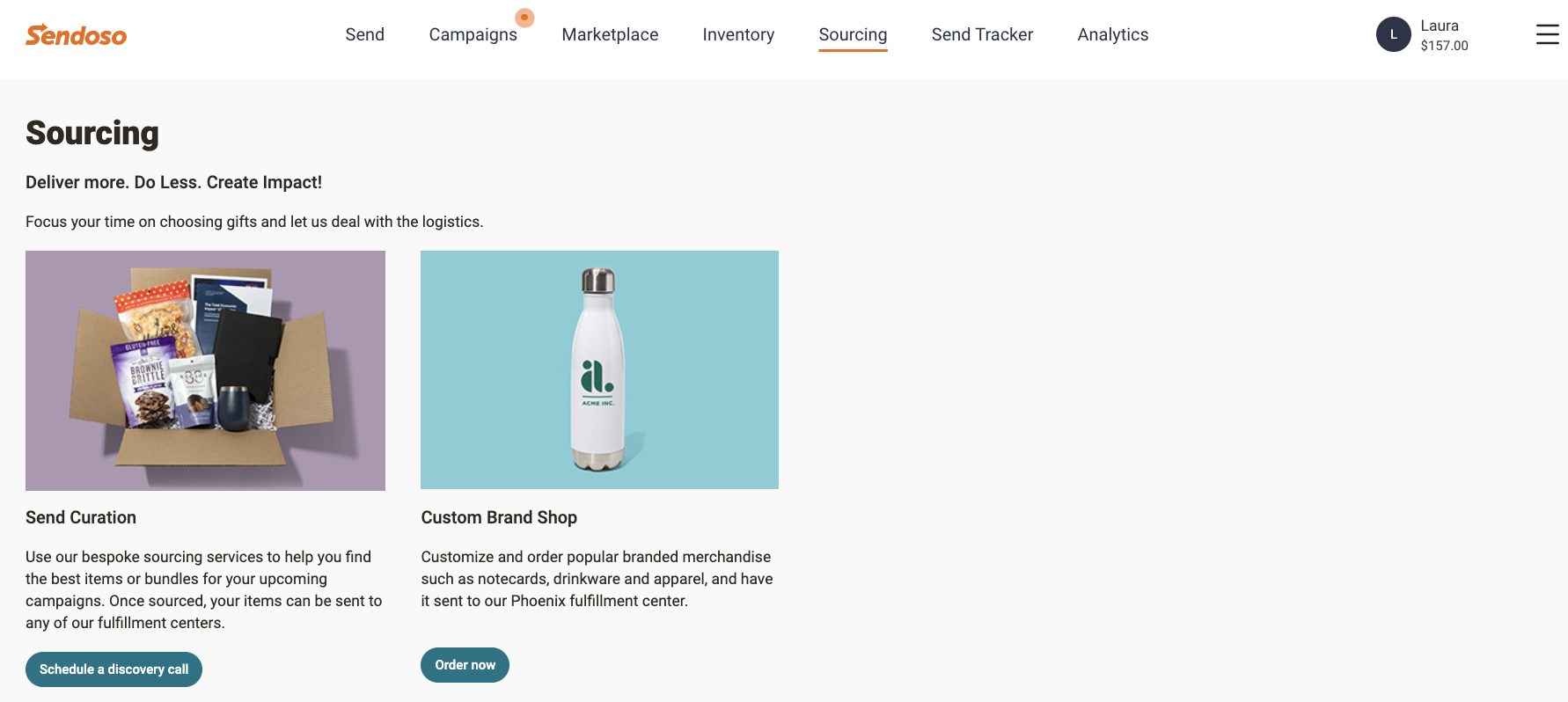Click the Sendoso logo
Screen dimensions: 1568x702
(76, 35)
